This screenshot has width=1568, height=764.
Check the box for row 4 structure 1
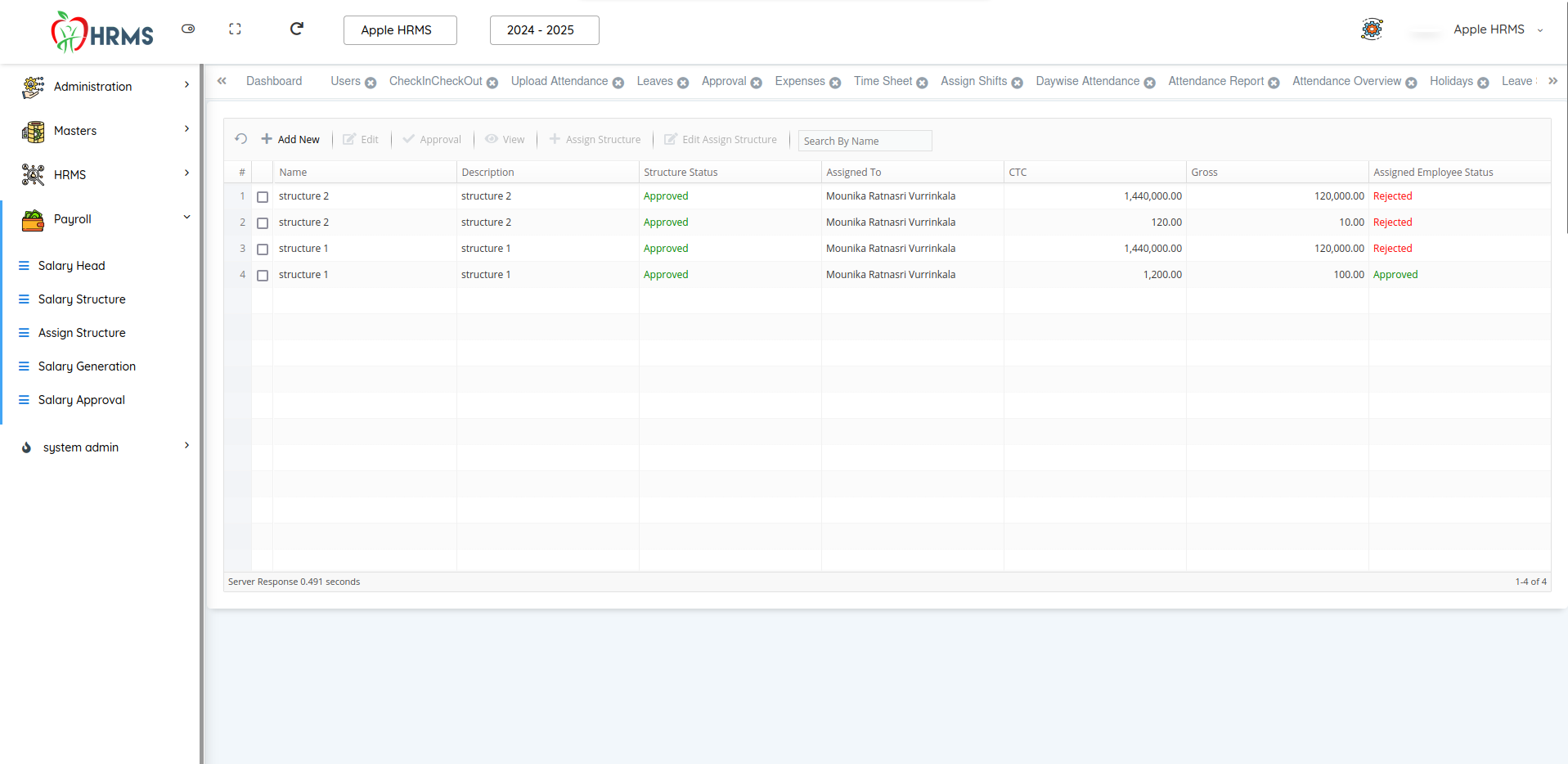pyautogui.click(x=263, y=276)
